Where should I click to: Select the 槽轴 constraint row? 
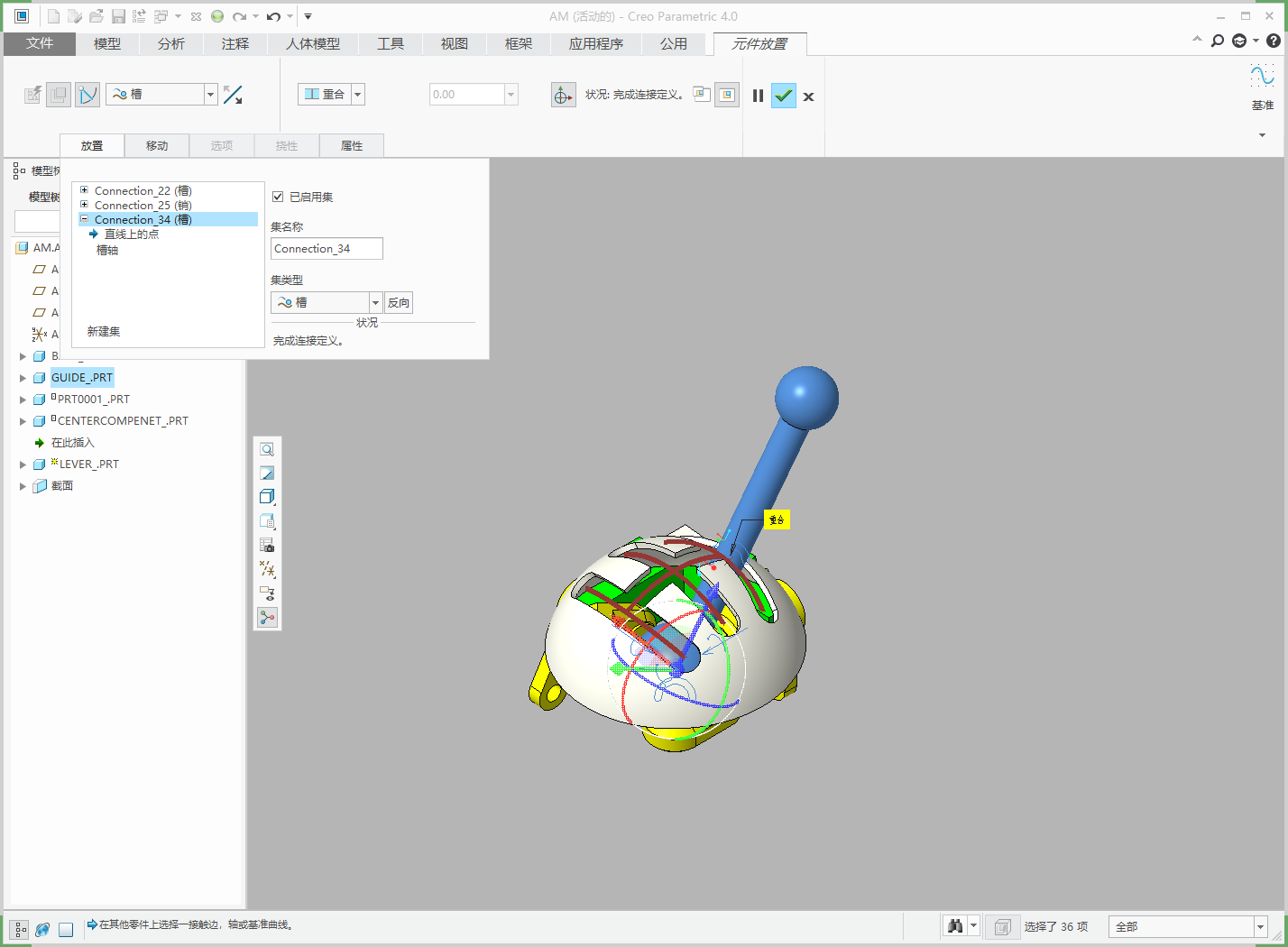[x=107, y=250]
